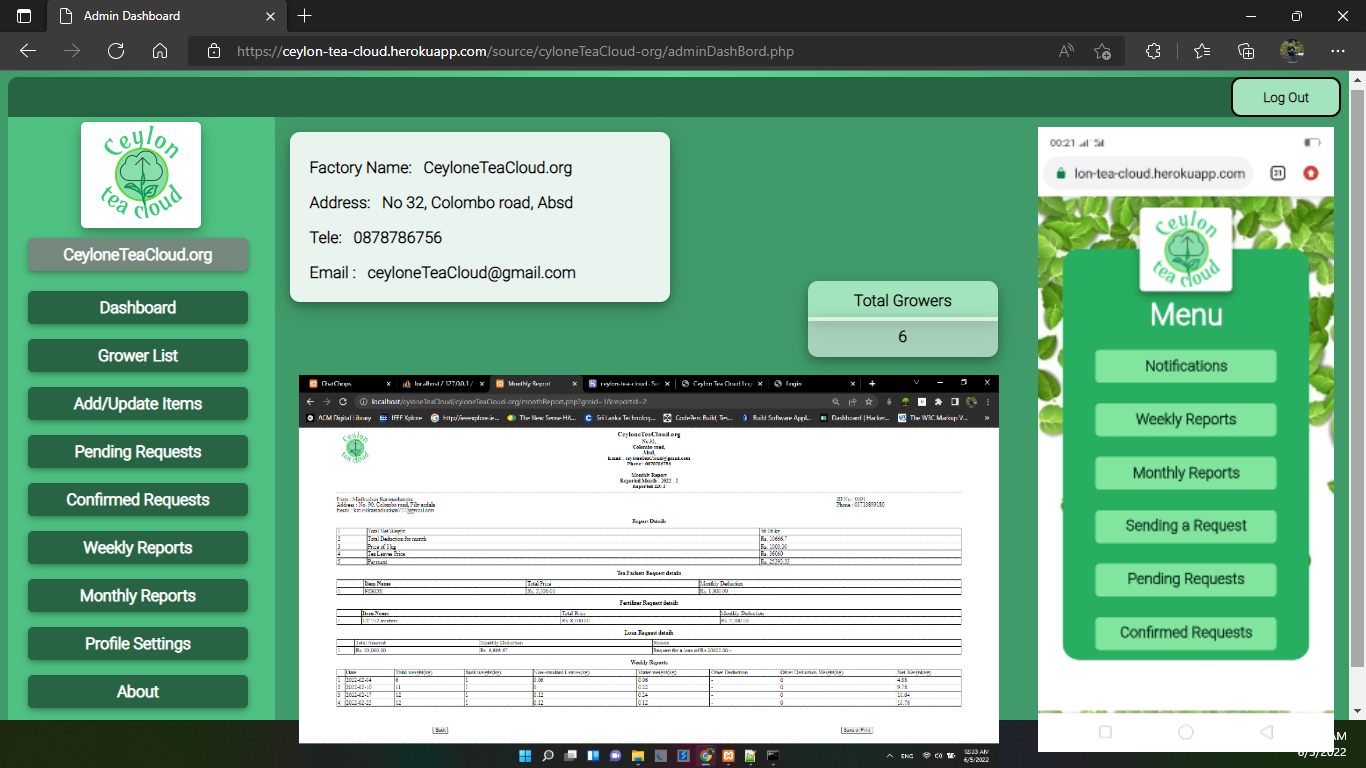Click the Total Growers card
1366x768 pixels.
tap(903, 319)
